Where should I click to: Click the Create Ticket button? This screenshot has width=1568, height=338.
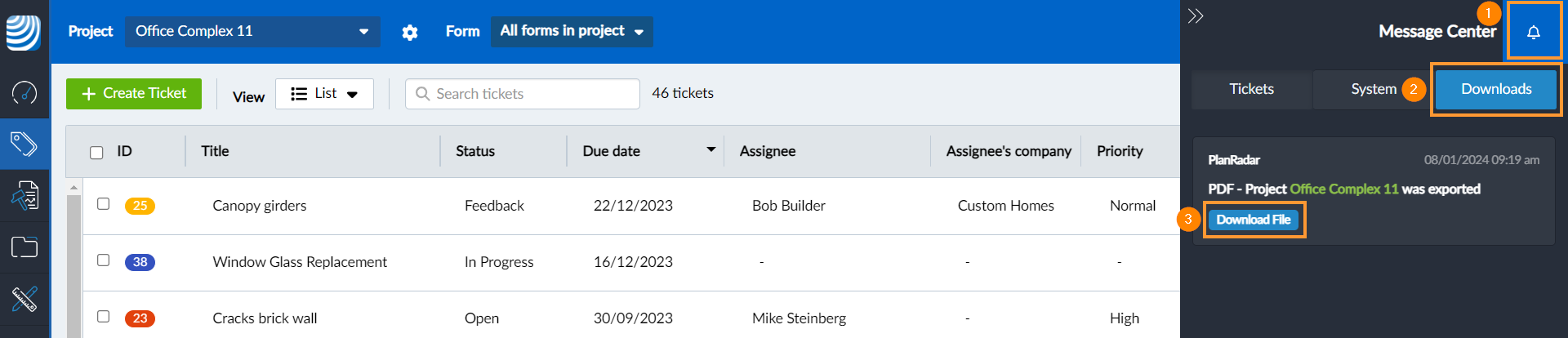(134, 94)
